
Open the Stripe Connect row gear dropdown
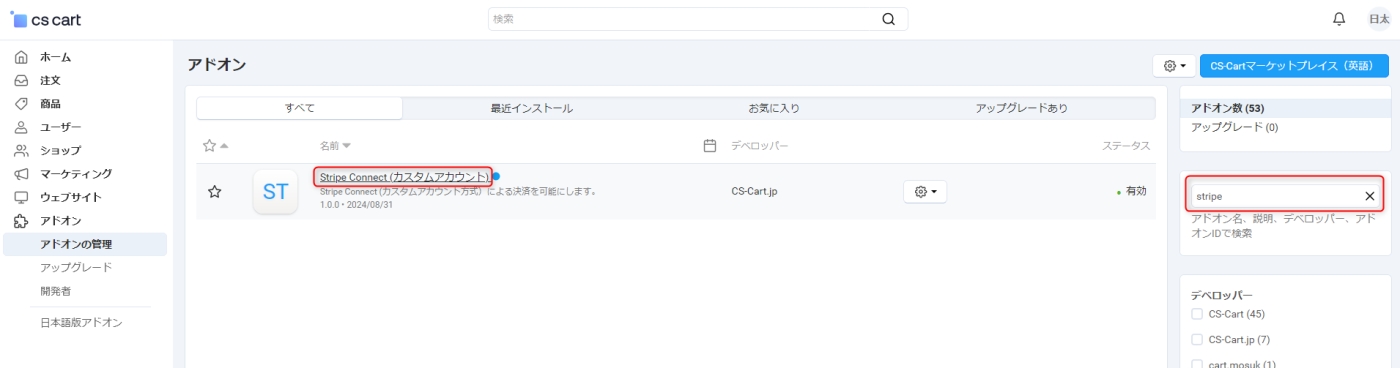[x=925, y=191]
